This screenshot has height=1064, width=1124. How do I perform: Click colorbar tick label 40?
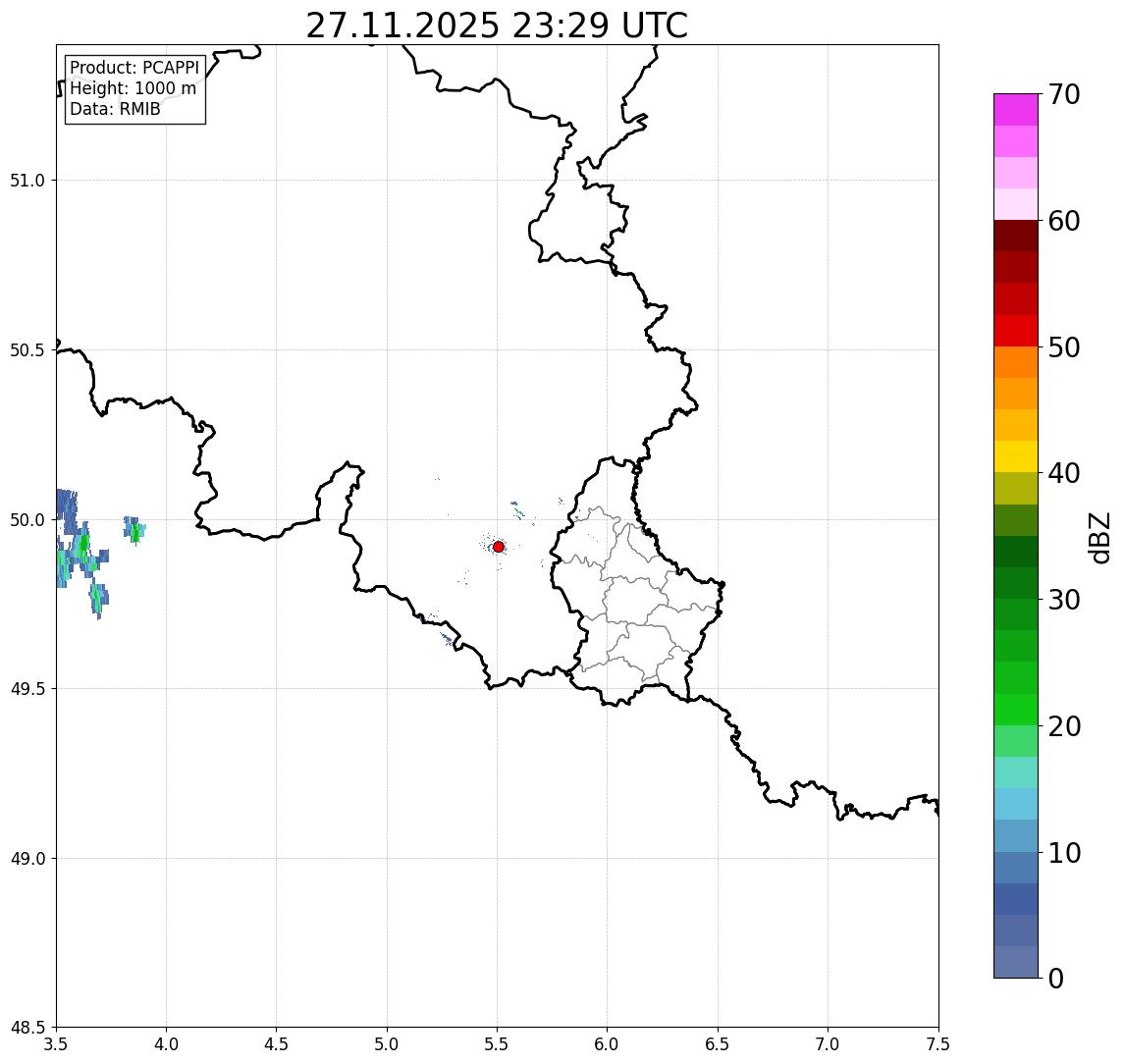1064,473
